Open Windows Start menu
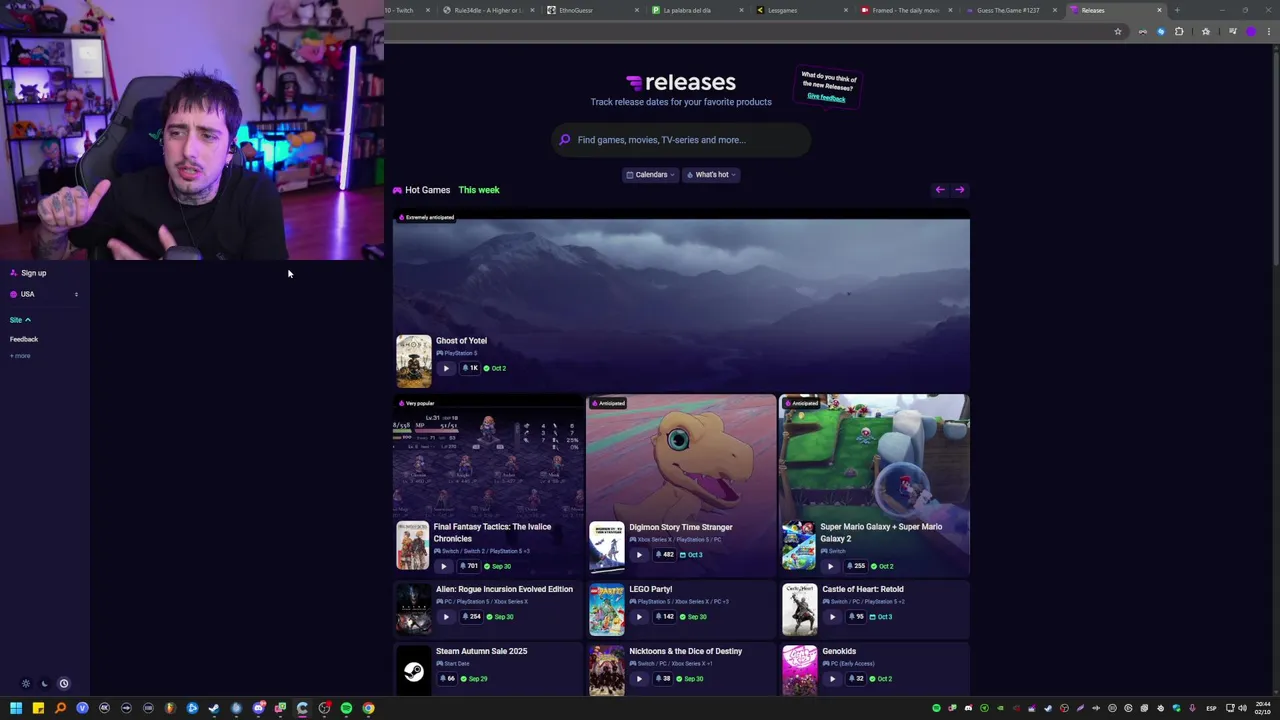The image size is (1280, 720). pos(16,708)
